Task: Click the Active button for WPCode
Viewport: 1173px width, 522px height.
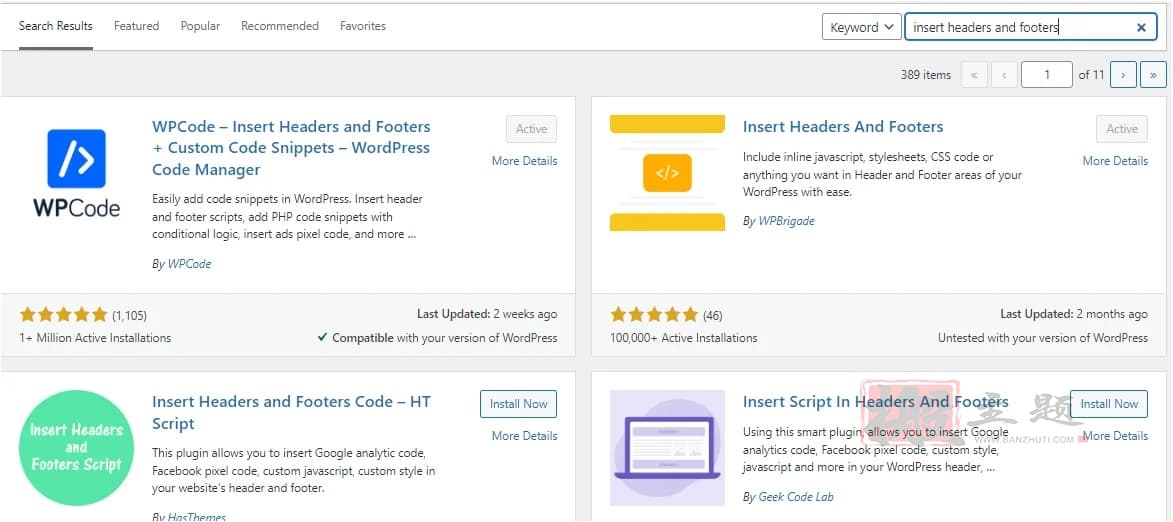Action: pyautogui.click(x=531, y=129)
